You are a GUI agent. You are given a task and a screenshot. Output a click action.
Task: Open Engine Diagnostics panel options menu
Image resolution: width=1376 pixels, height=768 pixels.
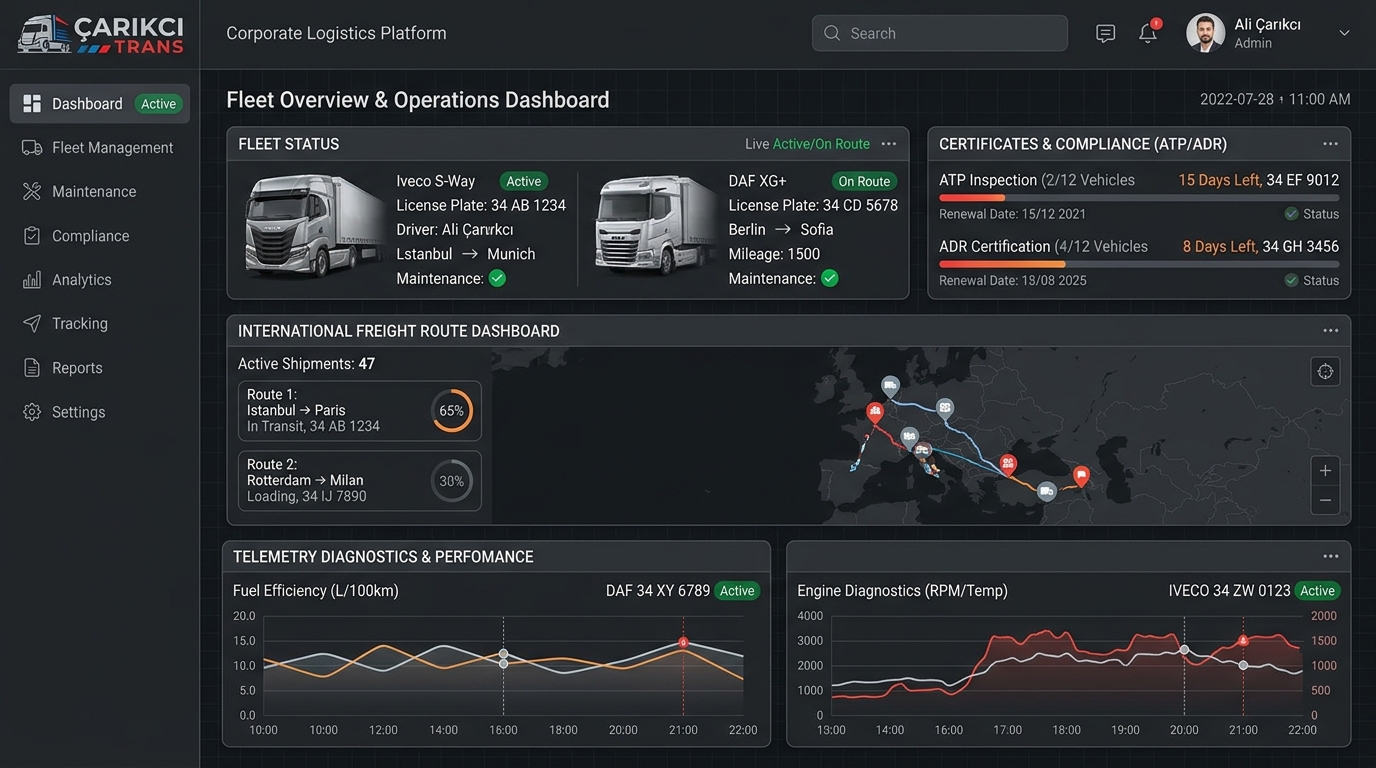[1330, 557]
